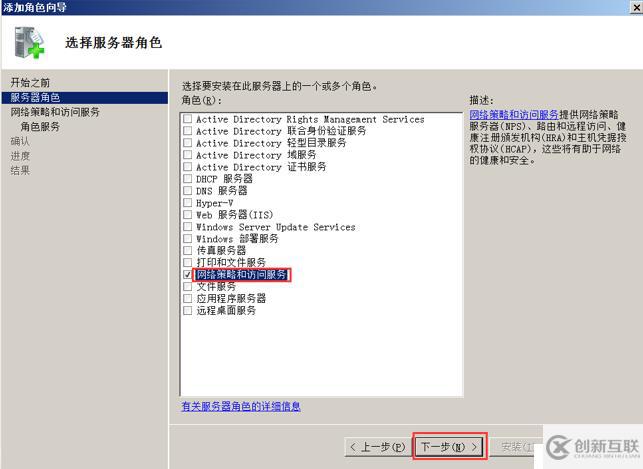This screenshot has height=469, width=643.
Task: Tick the 传真服务器 checkbox
Action: coord(187,250)
